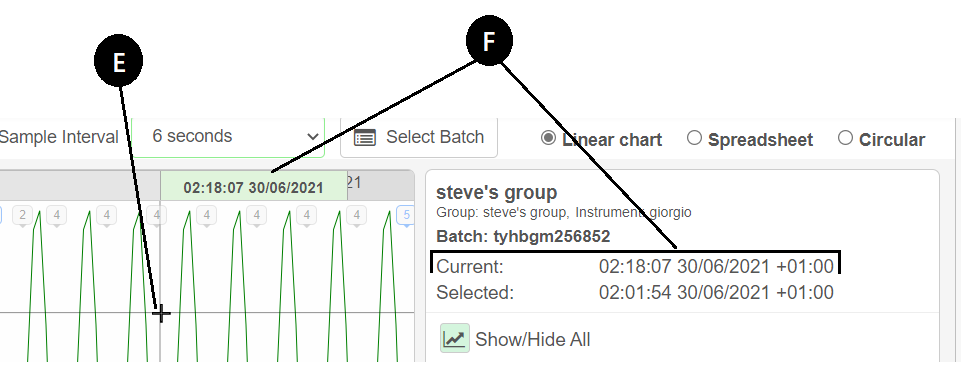Click the steve's group heading
Image resolution: width=966 pixels, height=366 pixels.
497,192
